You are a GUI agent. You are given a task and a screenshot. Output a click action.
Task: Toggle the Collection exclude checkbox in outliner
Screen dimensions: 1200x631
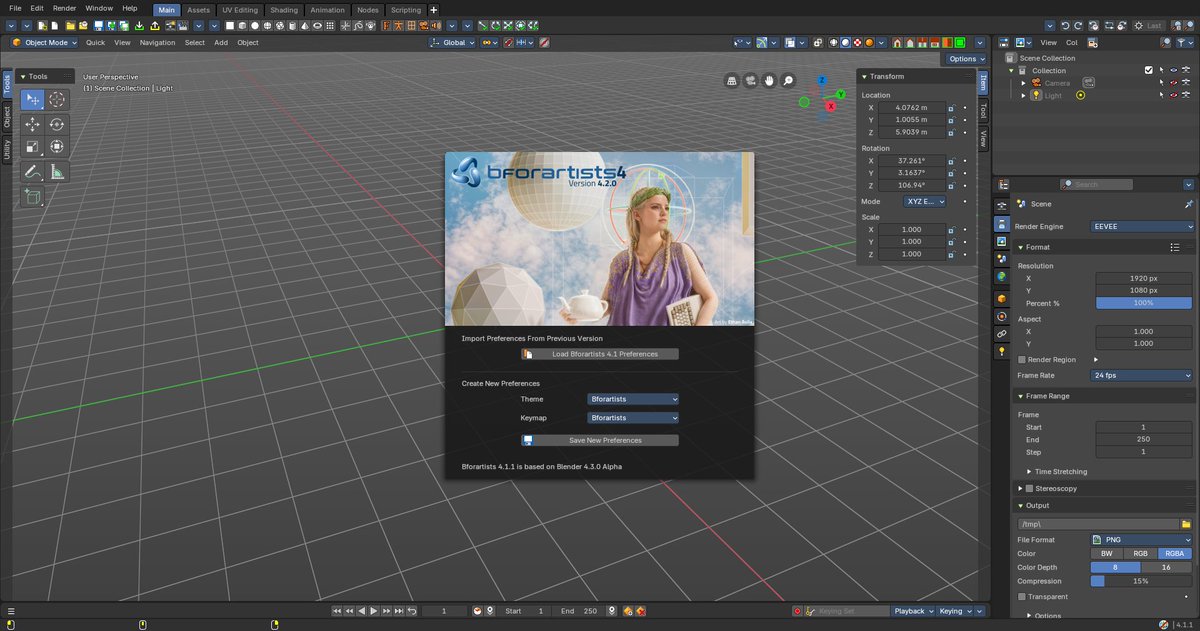coord(1149,71)
